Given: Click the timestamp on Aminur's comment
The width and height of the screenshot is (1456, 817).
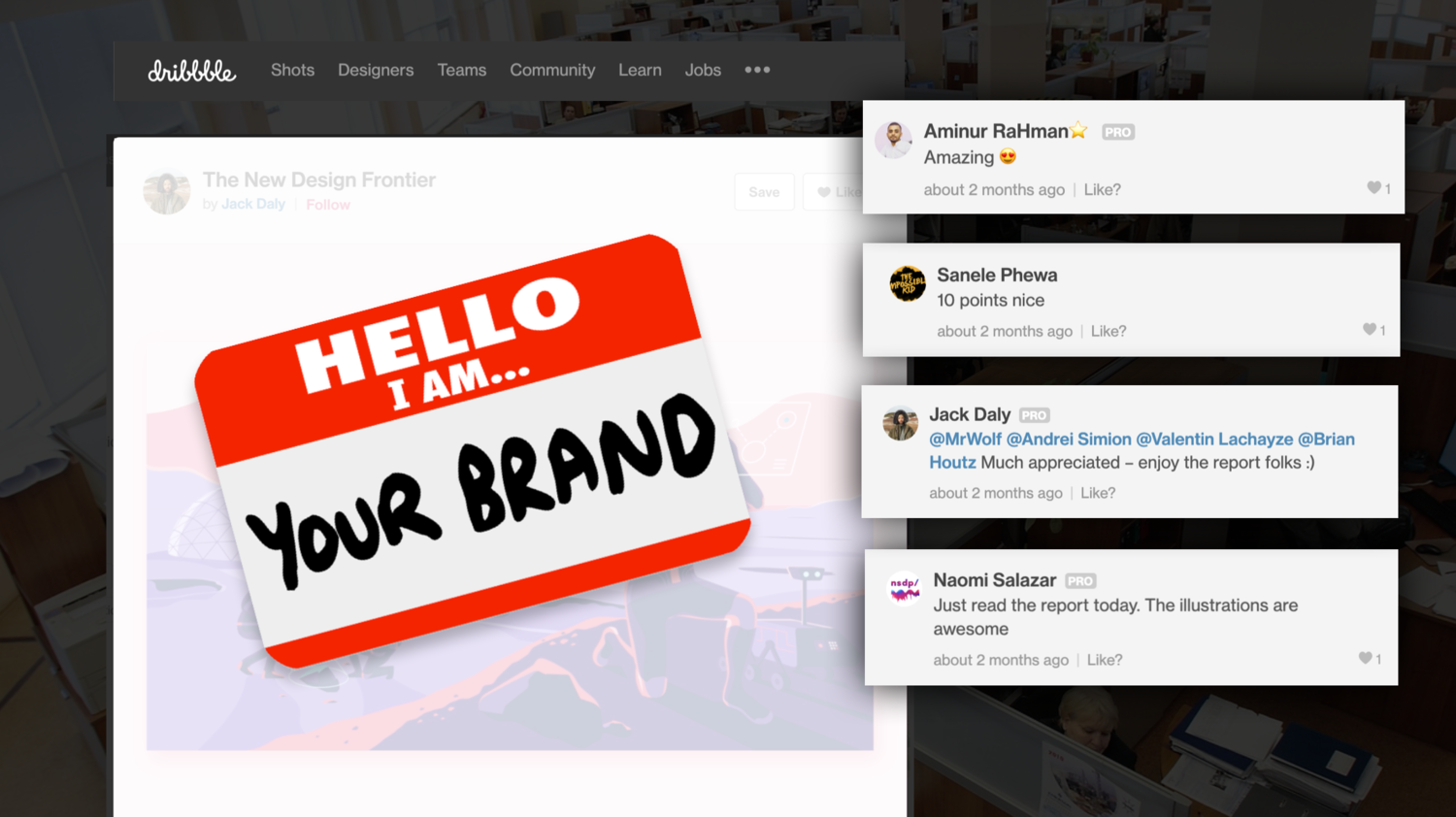Looking at the screenshot, I should click(x=994, y=190).
